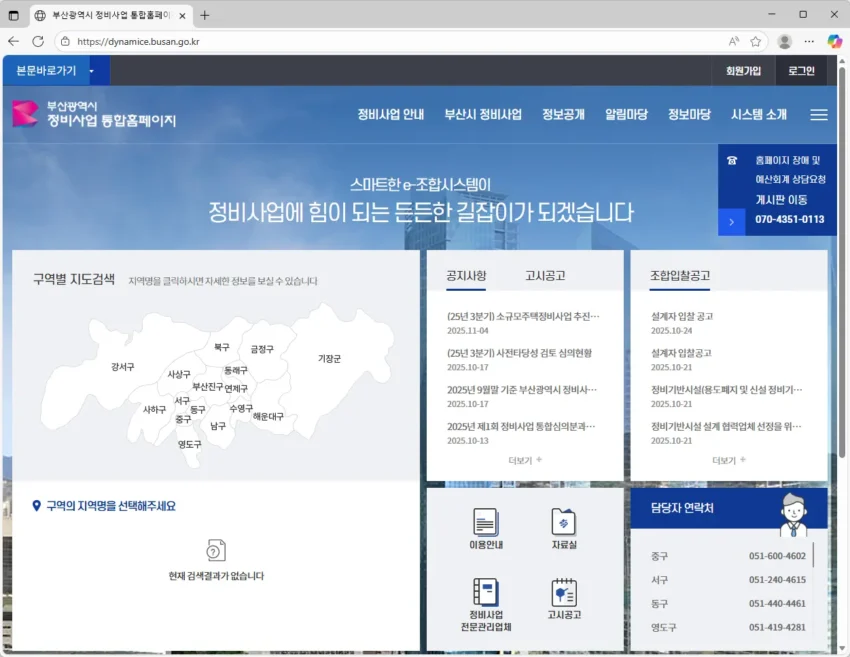Click the Busan 정비사업 통합홈페이지 logo
This screenshot has width=850, height=657.
(94, 114)
